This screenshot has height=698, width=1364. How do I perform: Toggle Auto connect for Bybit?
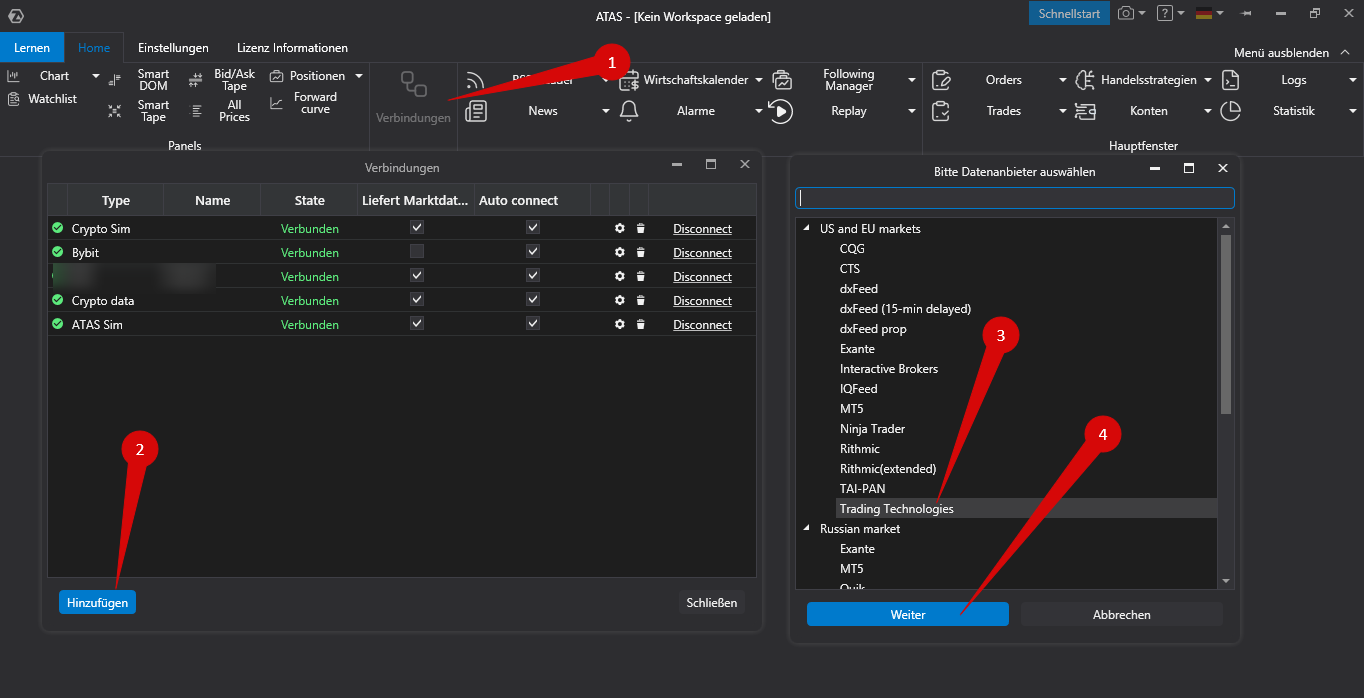pyautogui.click(x=533, y=252)
